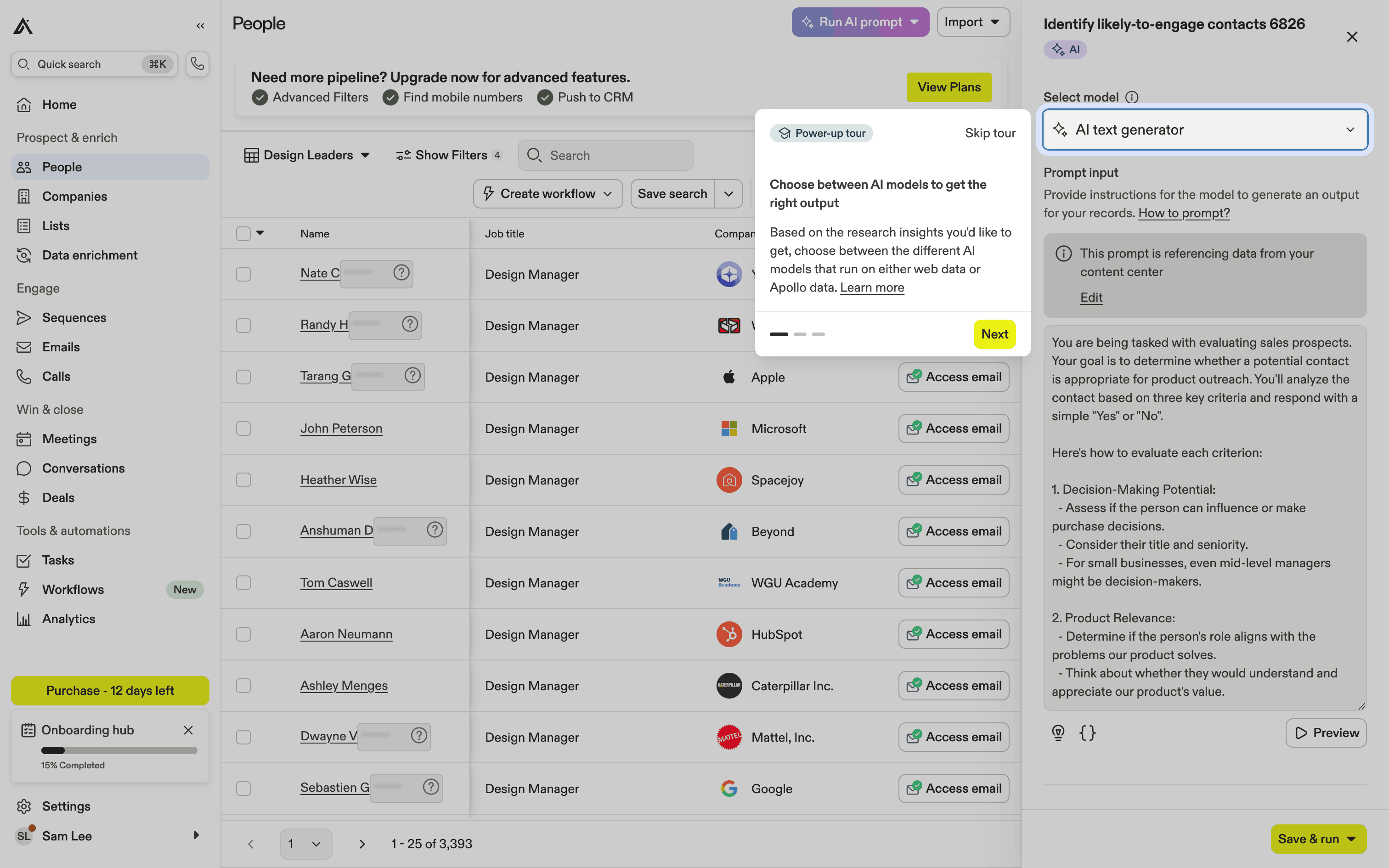The width and height of the screenshot is (1389, 868).
Task: Click the info icon next to Select model
Action: [1131, 97]
